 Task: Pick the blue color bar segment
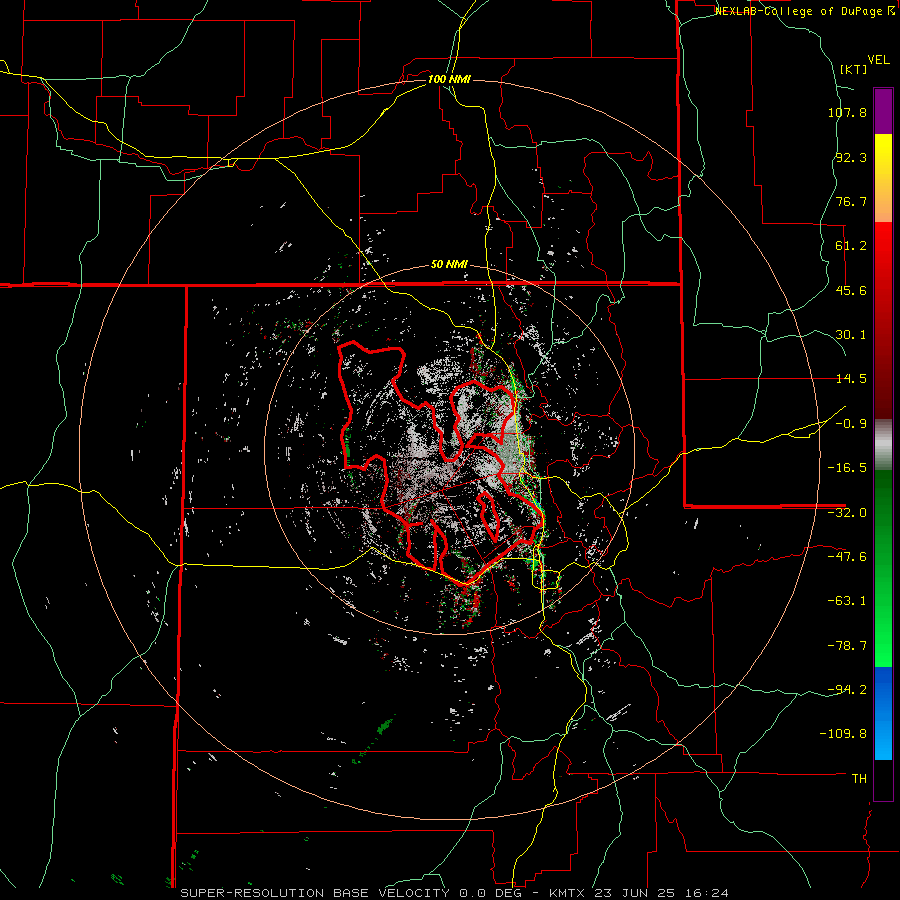pos(883,713)
